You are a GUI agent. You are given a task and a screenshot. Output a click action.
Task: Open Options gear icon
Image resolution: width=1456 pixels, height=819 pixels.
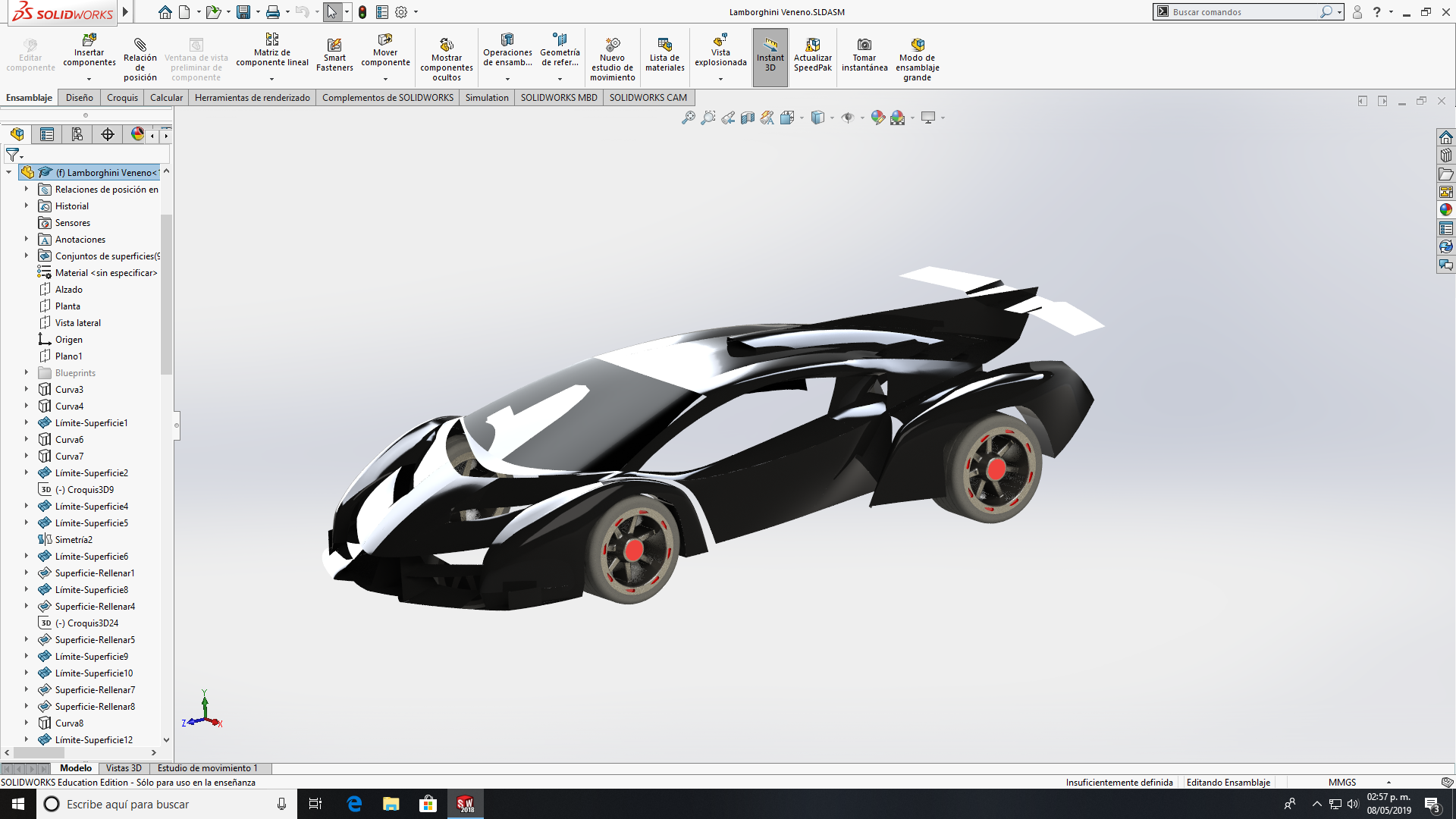[x=401, y=12]
